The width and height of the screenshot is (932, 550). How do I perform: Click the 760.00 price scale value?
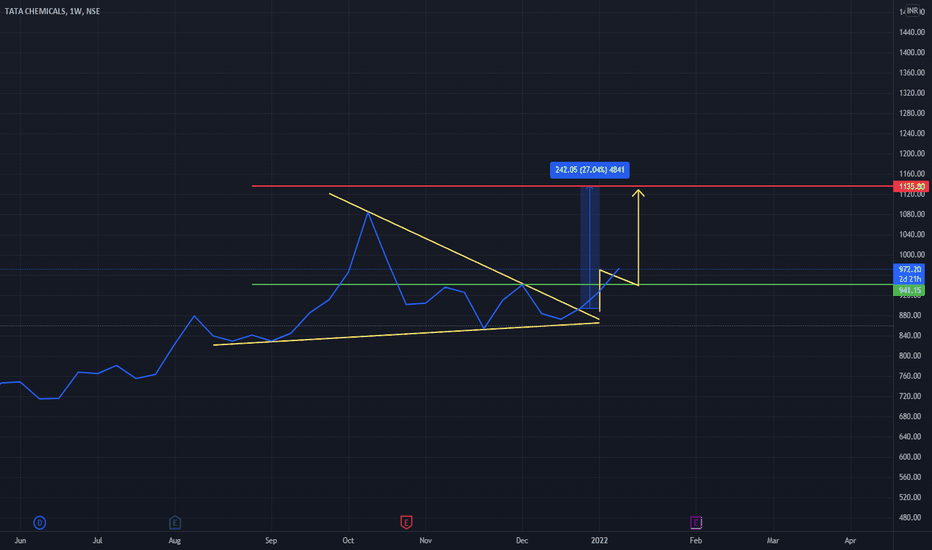912,376
